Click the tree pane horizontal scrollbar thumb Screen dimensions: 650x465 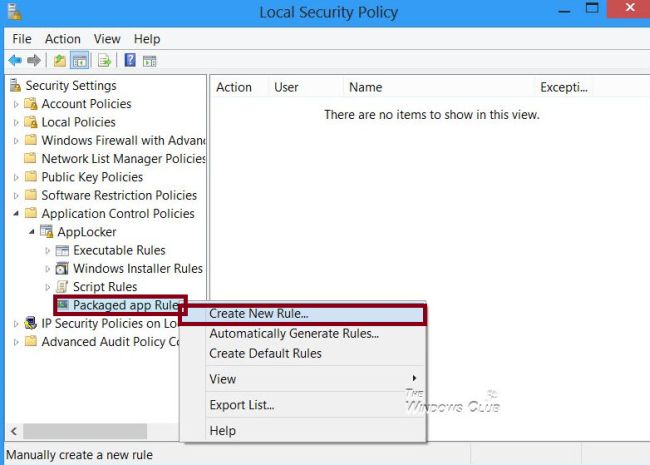pyautogui.click(x=85, y=431)
